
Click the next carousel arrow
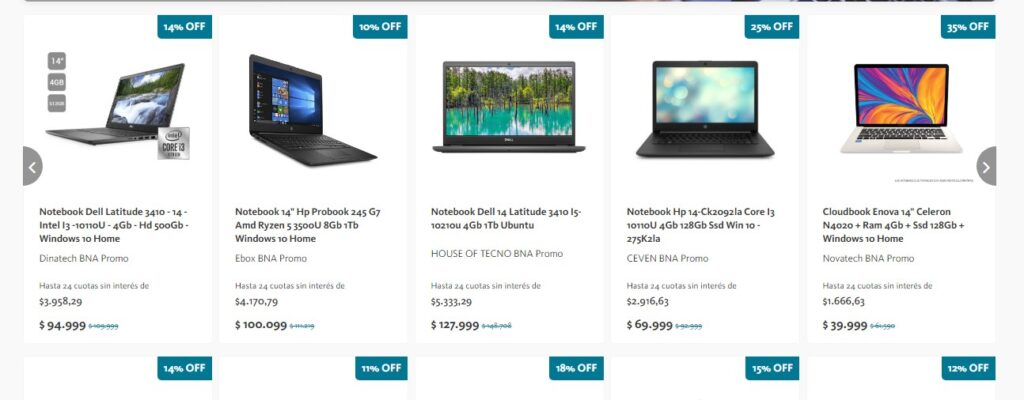(986, 166)
